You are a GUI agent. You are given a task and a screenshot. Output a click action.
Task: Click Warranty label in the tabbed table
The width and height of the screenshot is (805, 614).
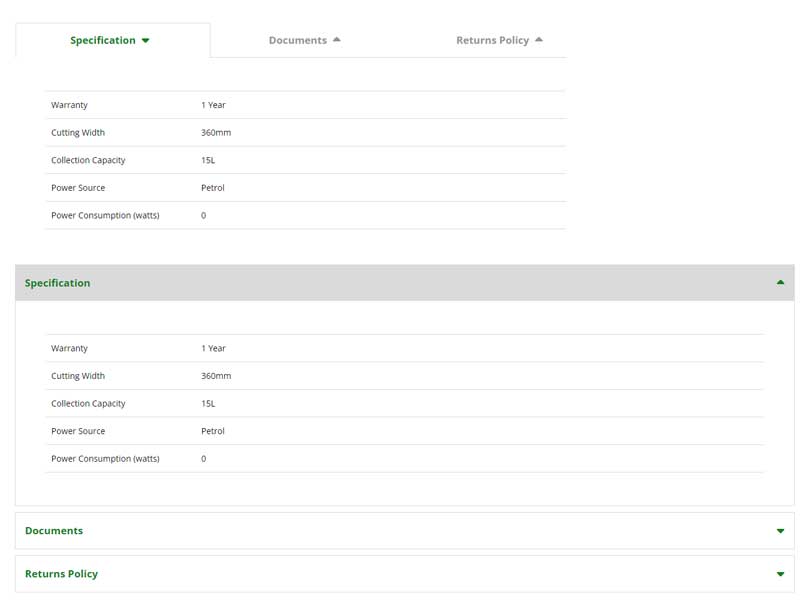[x=69, y=105]
